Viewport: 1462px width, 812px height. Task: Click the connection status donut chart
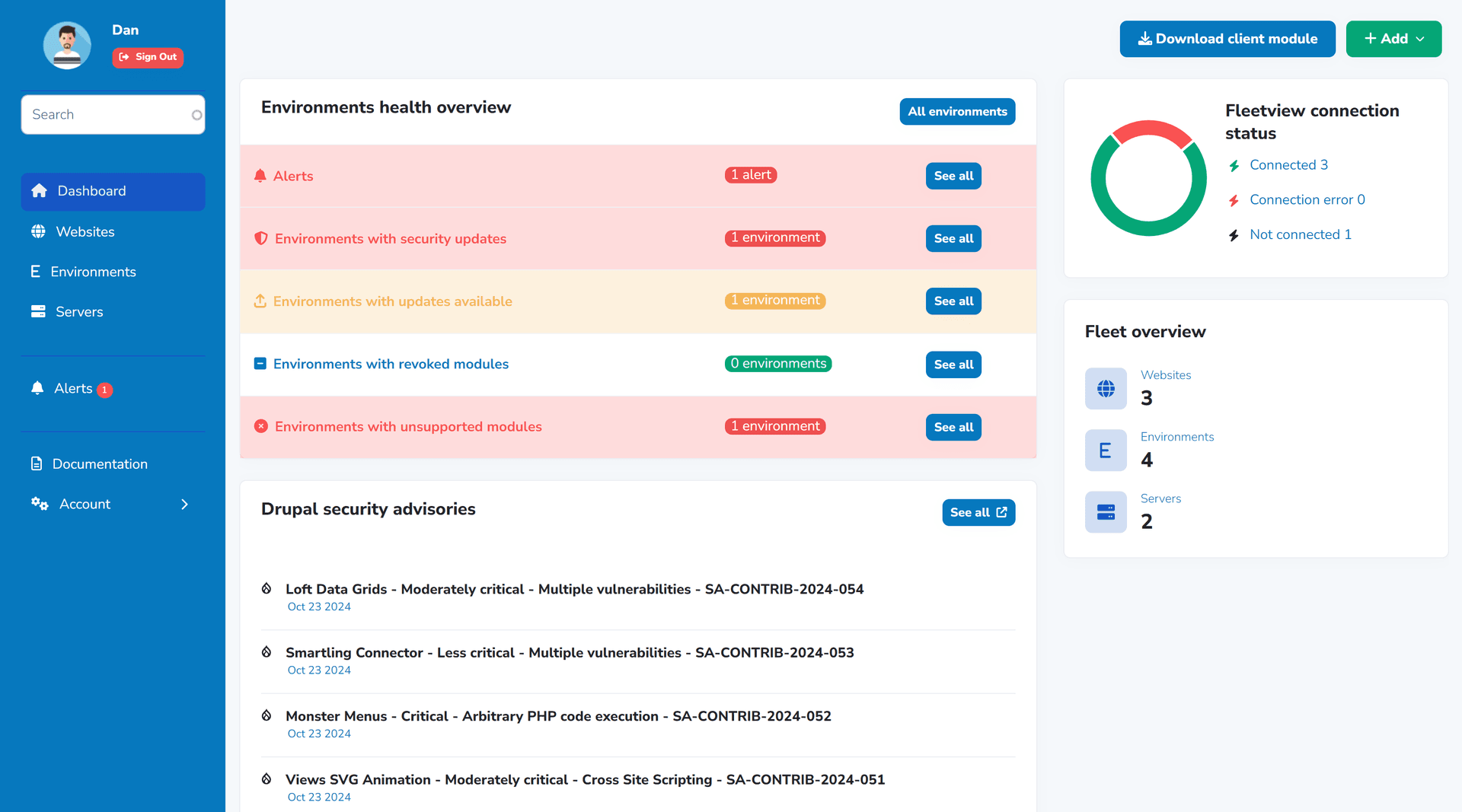pyautogui.click(x=1148, y=178)
